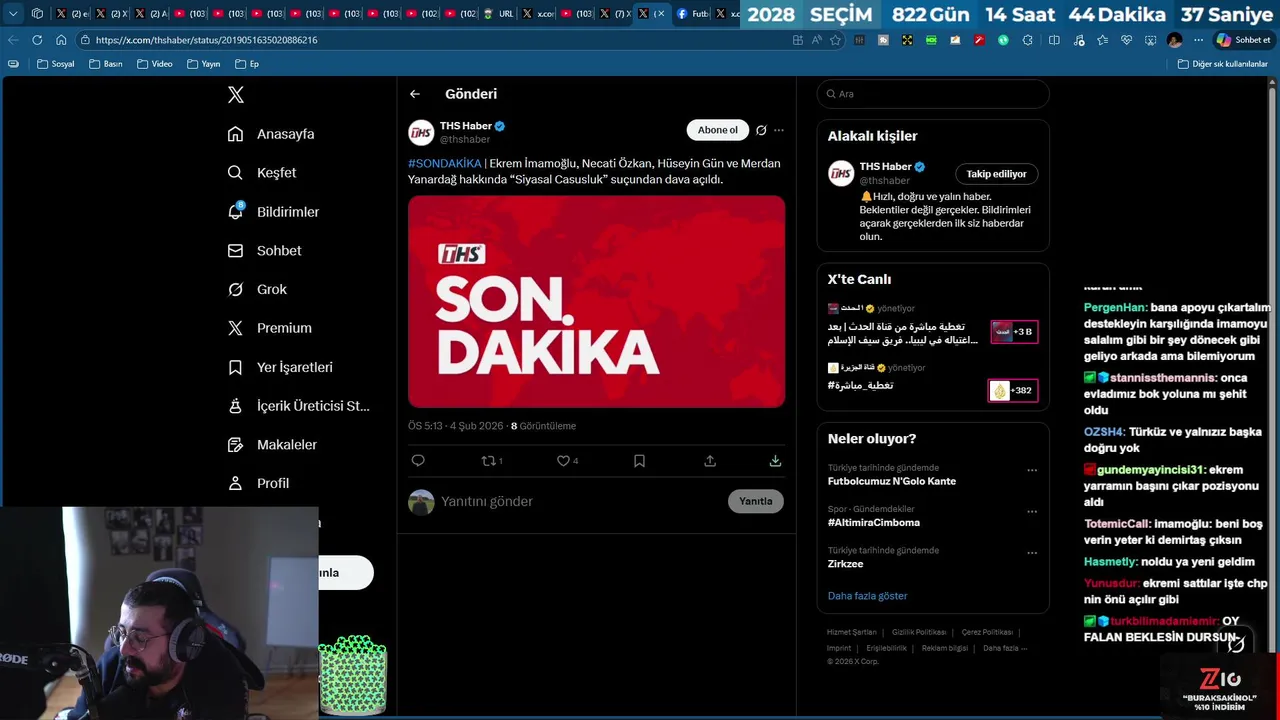1280x720 pixels.
Task: Click the Yanıtla button
Action: coord(755,501)
